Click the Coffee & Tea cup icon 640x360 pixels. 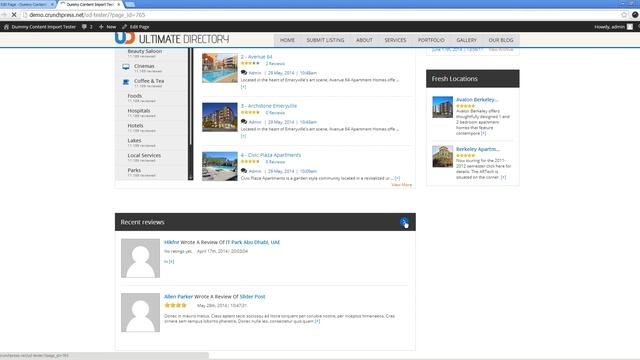tap(126, 82)
